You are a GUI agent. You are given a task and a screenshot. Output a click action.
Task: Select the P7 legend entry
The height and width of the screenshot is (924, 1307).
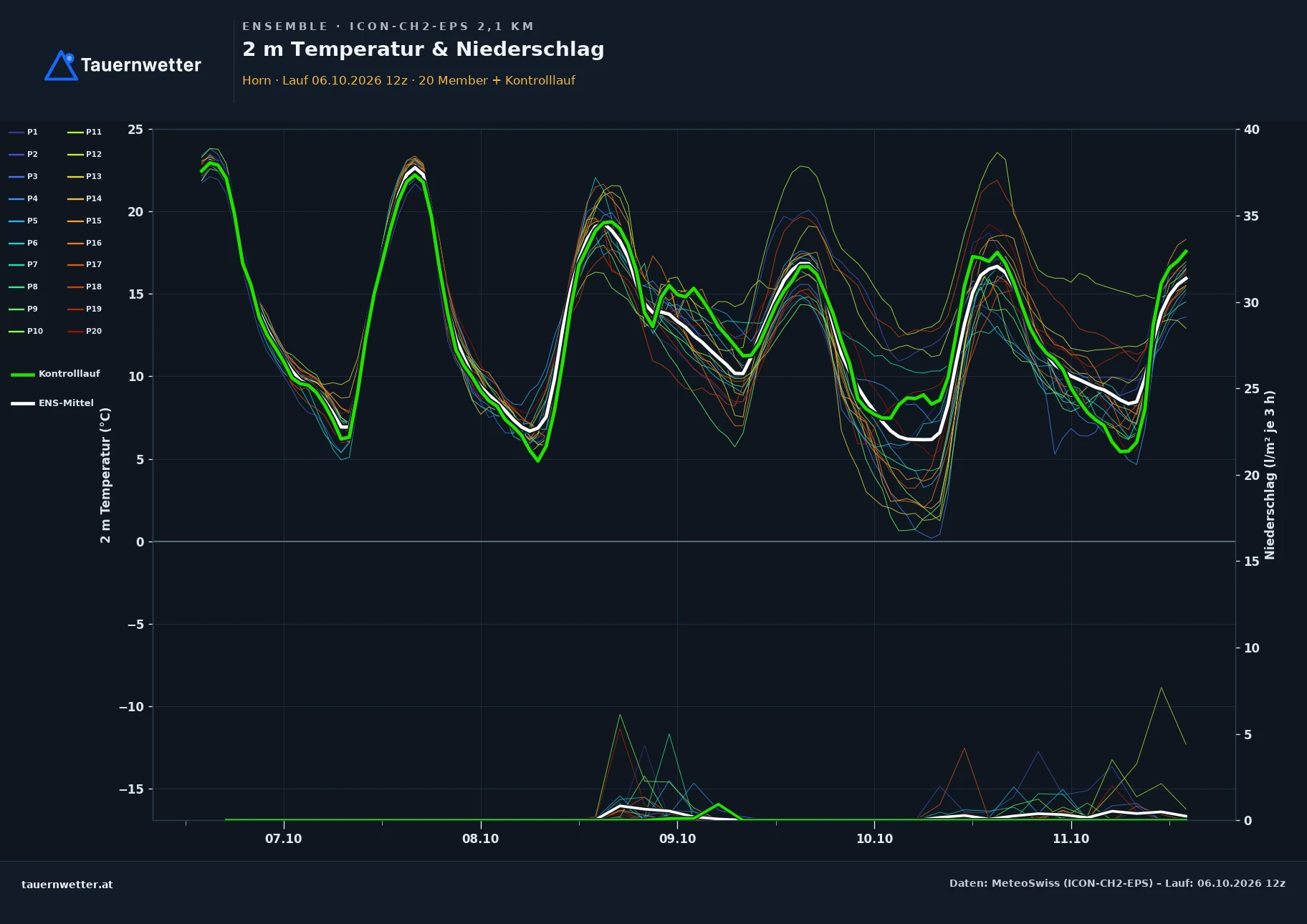pos(24,264)
